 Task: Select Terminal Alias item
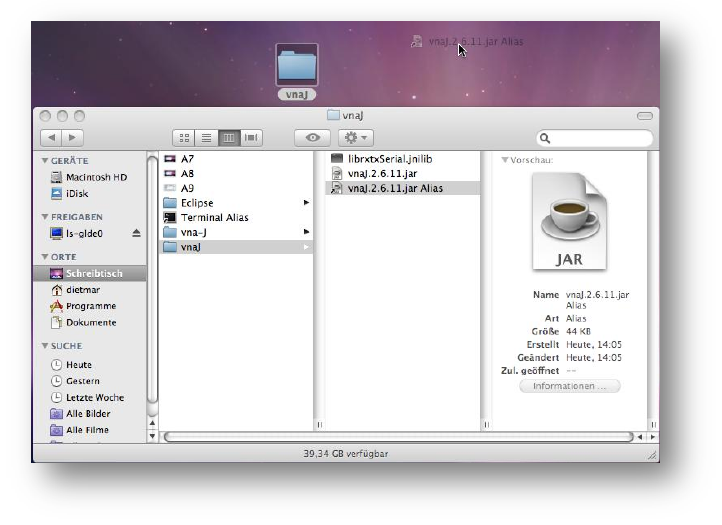click(236, 217)
